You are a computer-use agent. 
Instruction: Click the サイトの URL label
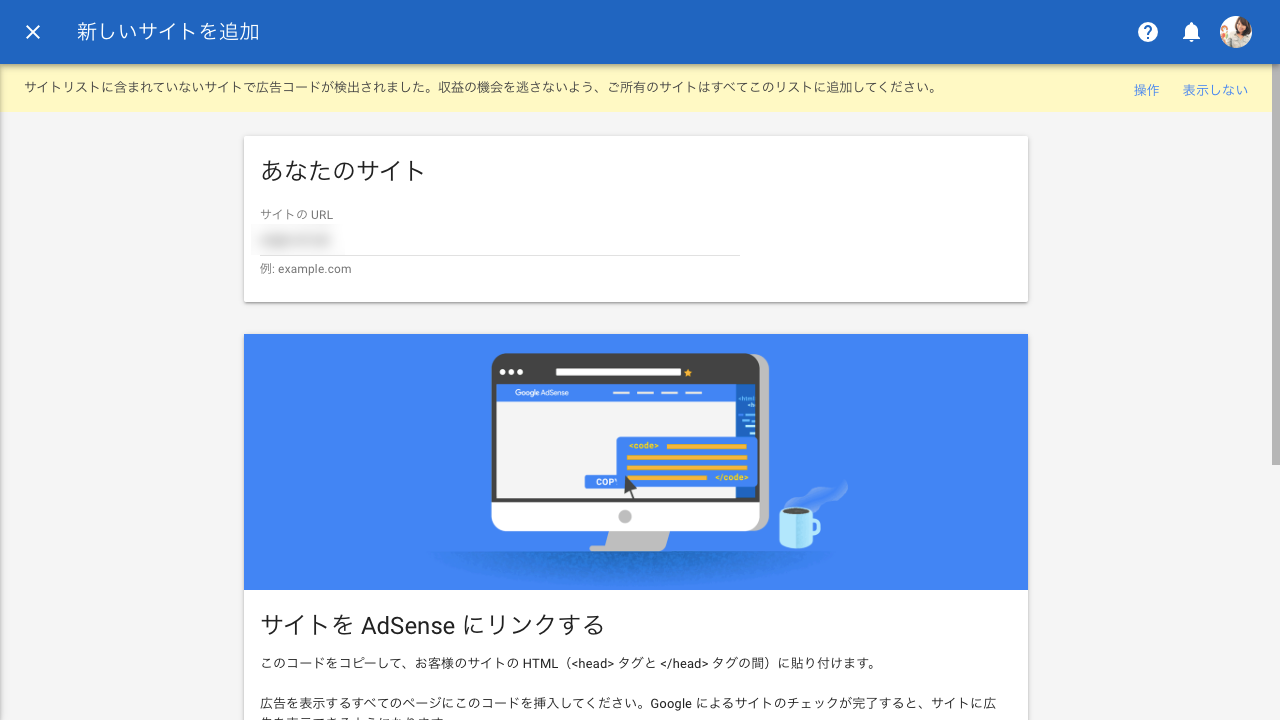point(297,215)
